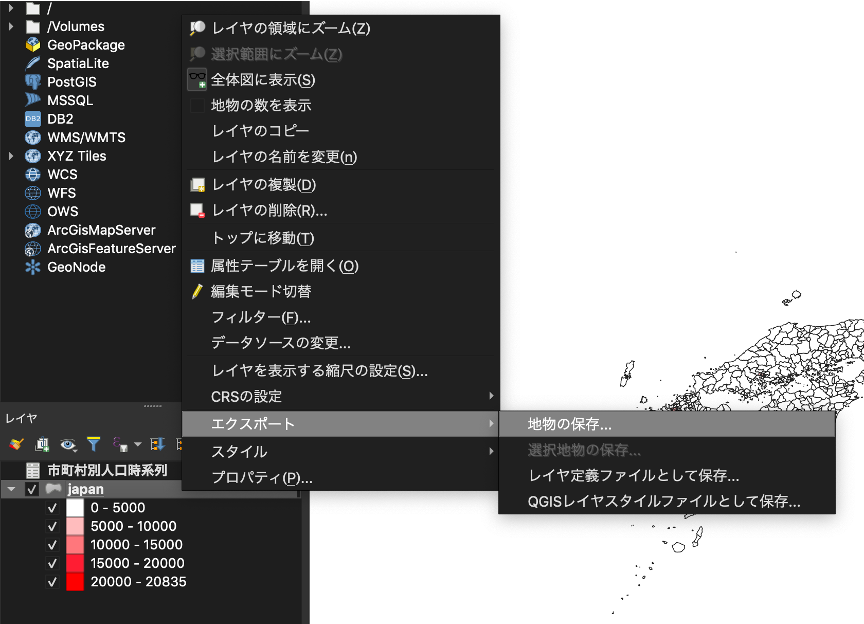864x624 pixels.
Task: Enable the 地物の数を表示 checkbox
Action: 197,105
